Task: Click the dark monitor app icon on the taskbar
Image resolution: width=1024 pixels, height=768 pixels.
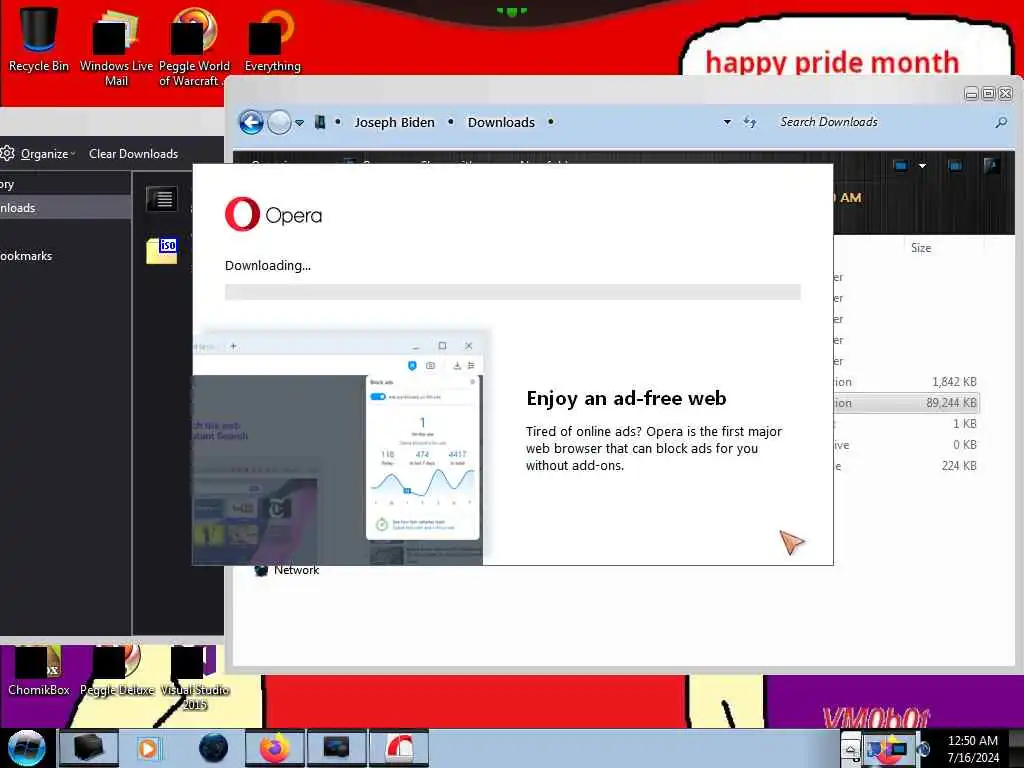Action: tap(336, 748)
